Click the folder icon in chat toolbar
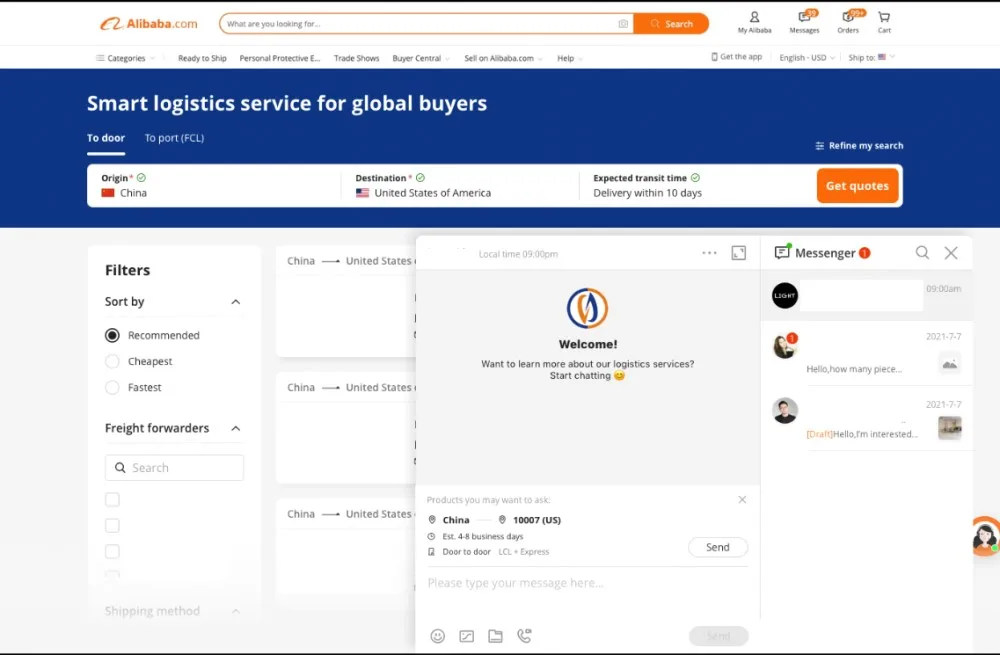Image resolution: width=1000 pixels, height=655 pixels. (x=495, y=636)
